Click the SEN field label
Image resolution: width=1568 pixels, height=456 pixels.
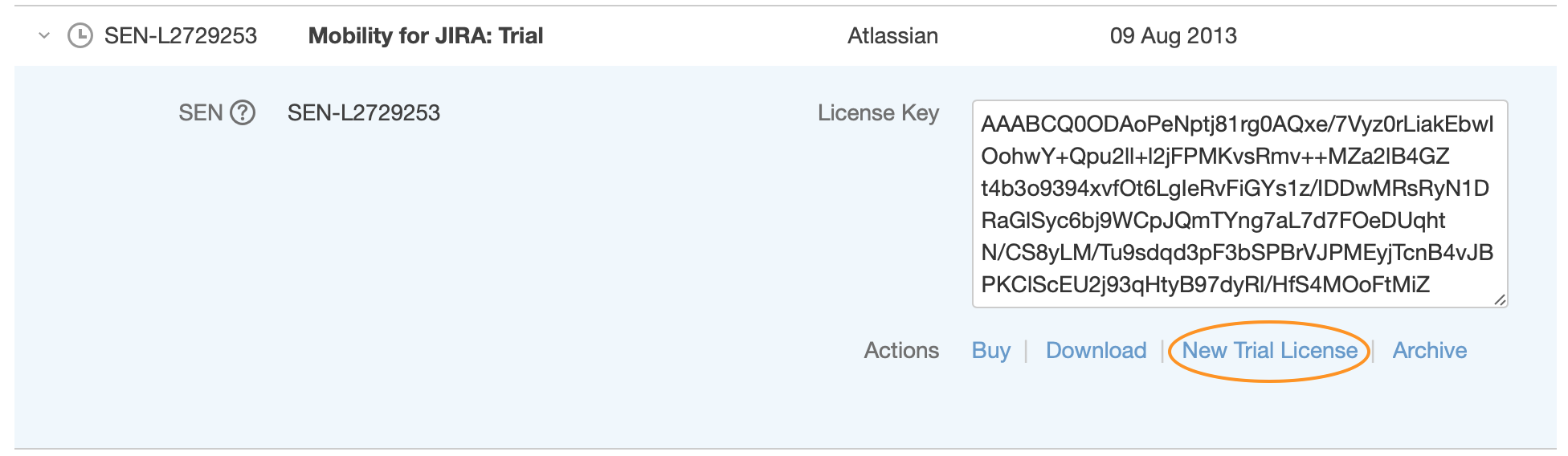click(x=200, y=112)
